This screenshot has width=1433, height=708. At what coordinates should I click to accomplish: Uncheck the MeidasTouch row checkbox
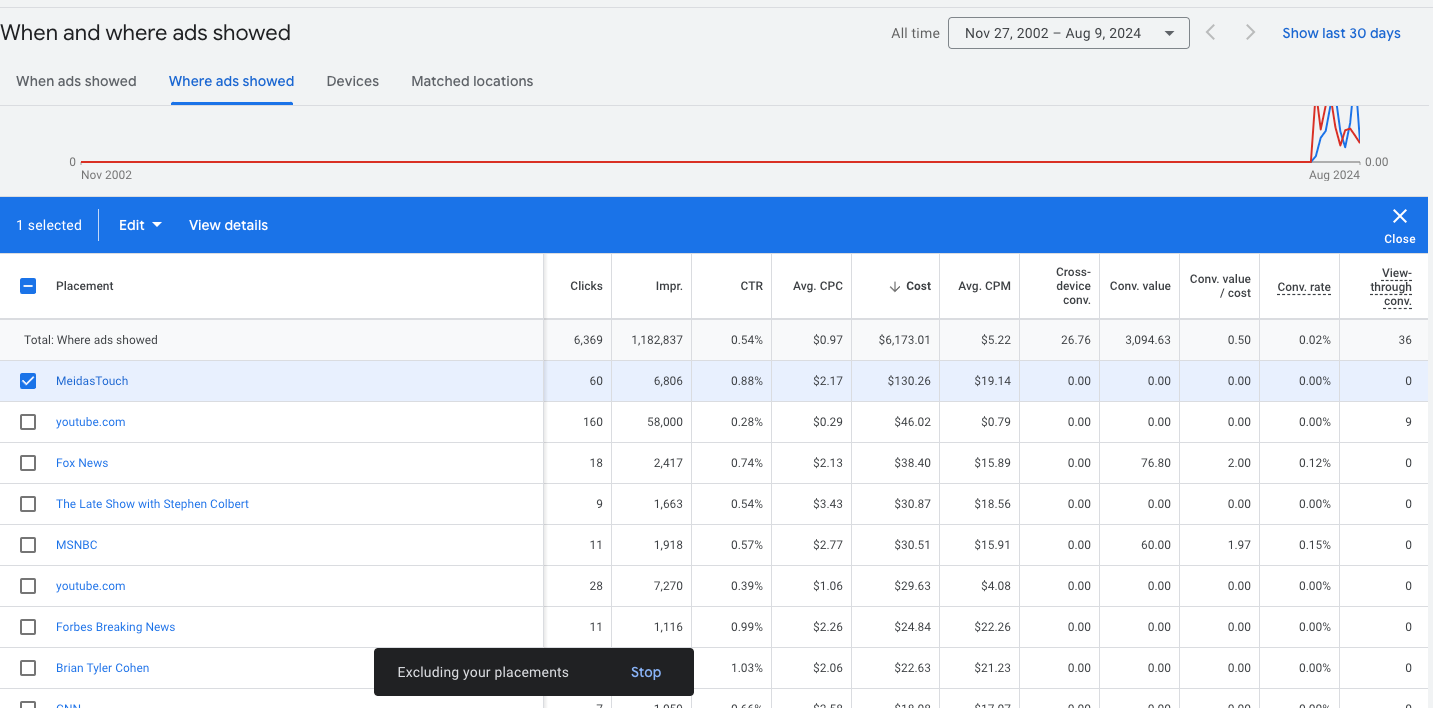point(28,381)
